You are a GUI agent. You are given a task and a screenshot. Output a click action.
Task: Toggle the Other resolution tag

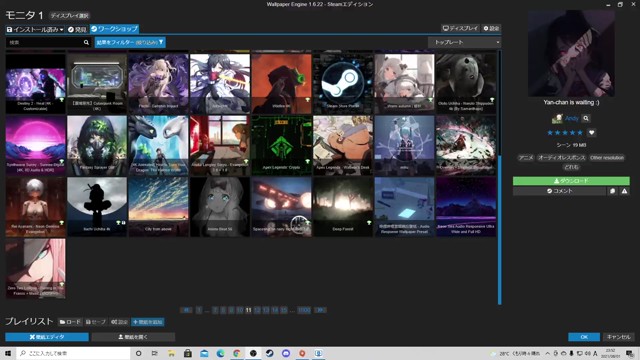pos(607,158)
